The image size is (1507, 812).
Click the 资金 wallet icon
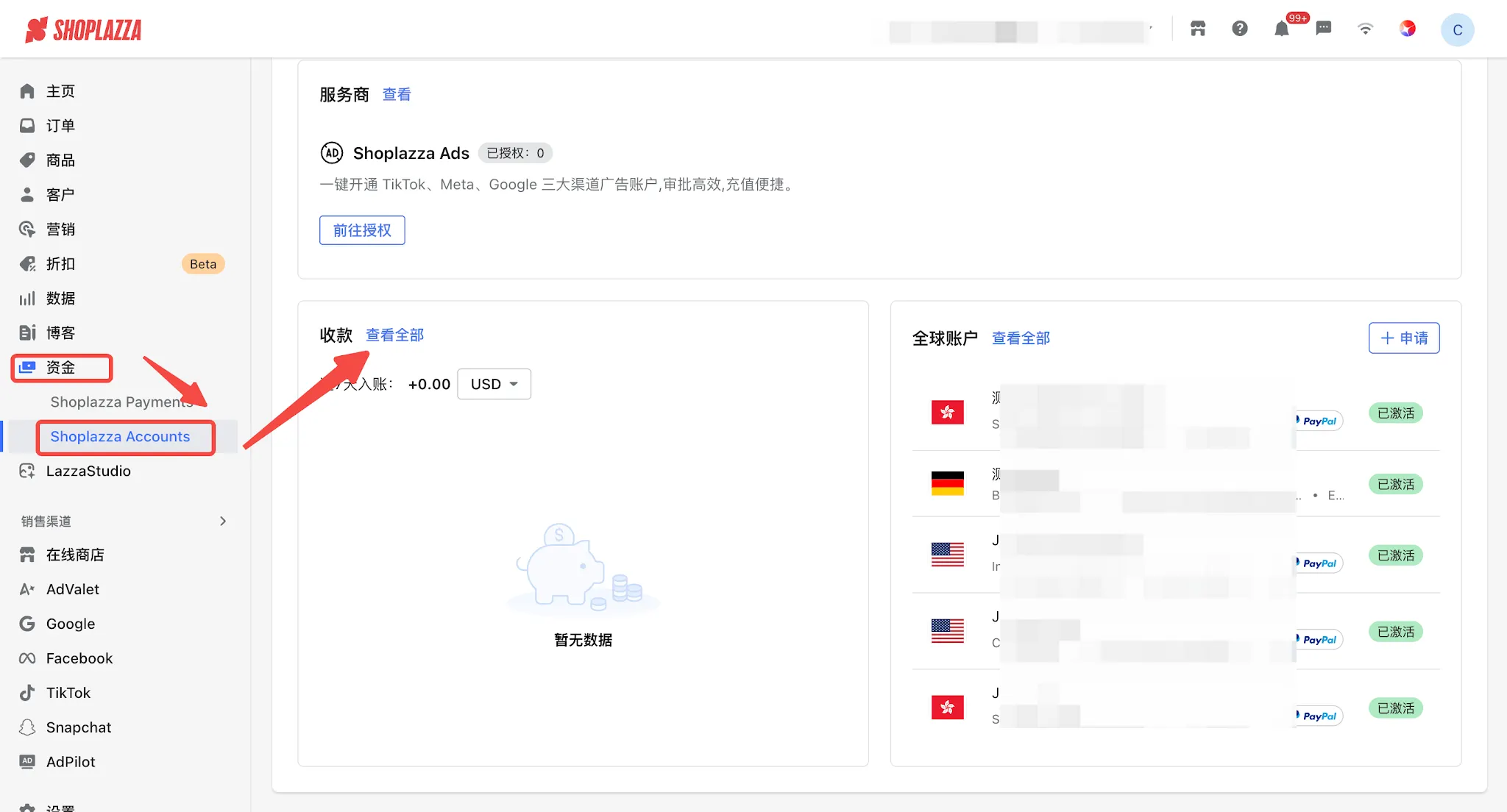click(x=27, y=367)
